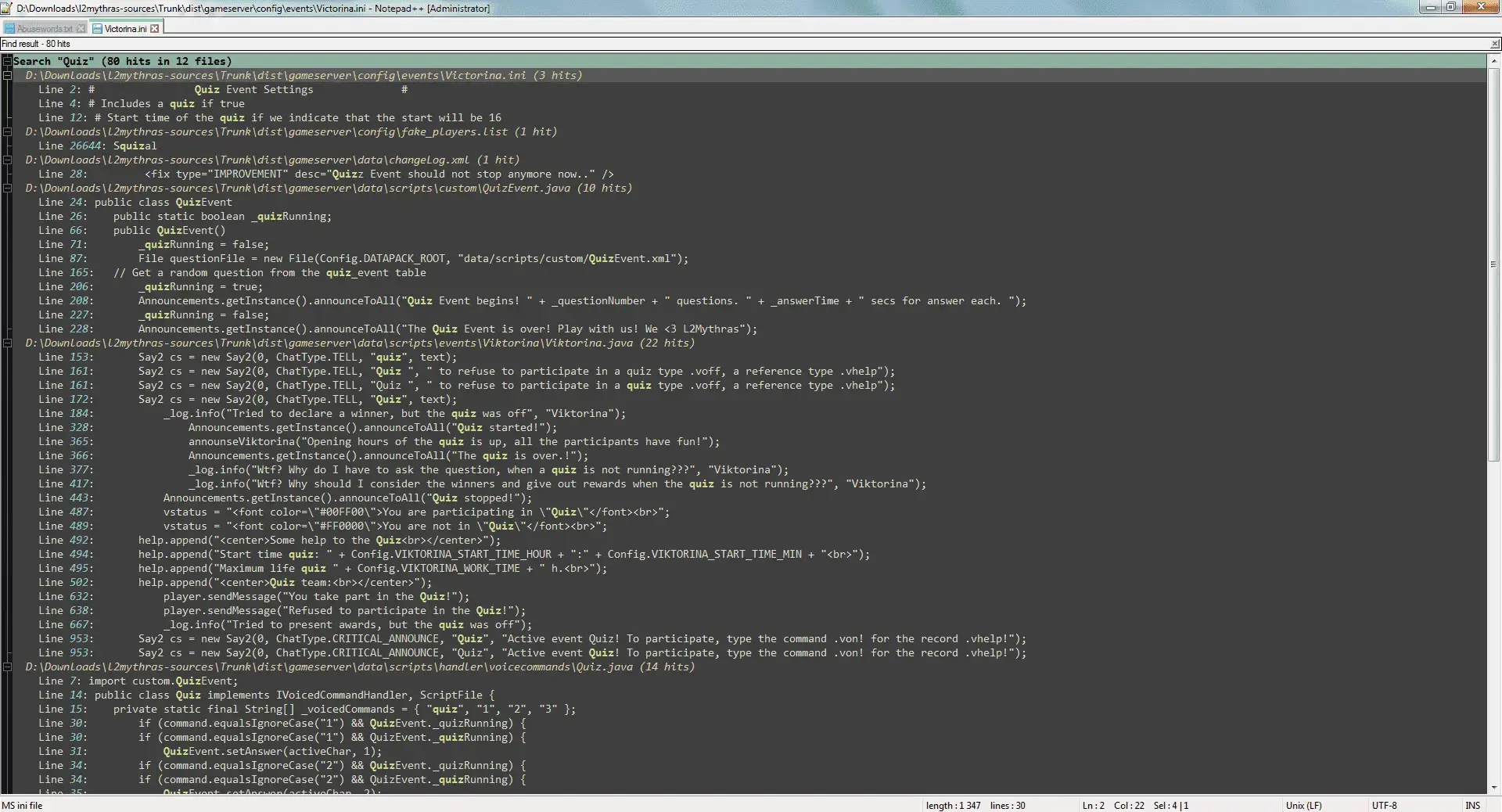Image resolution: width=1502 pixels, height=812 pixels.
Task: Go to Line 208 'Quiz Event begins!' announcement
Action: 533,300
